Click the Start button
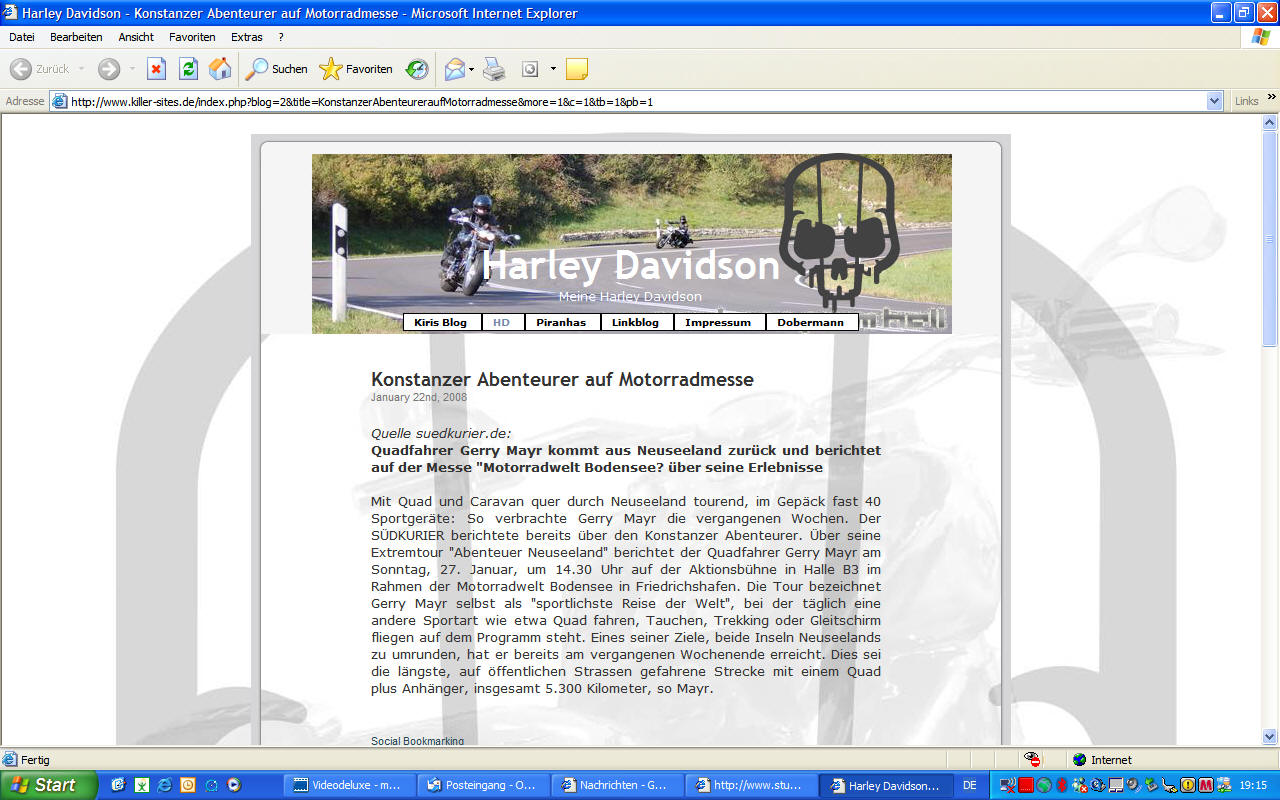1280x800 pixels. [48, 785]
